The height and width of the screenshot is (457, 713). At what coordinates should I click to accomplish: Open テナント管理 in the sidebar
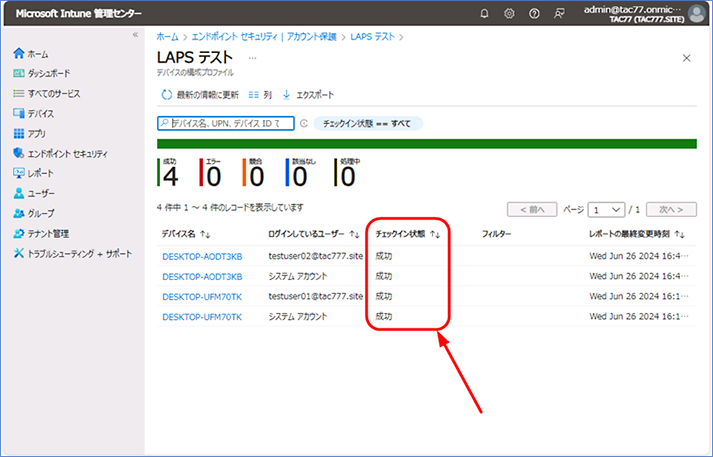pos(41,234)
